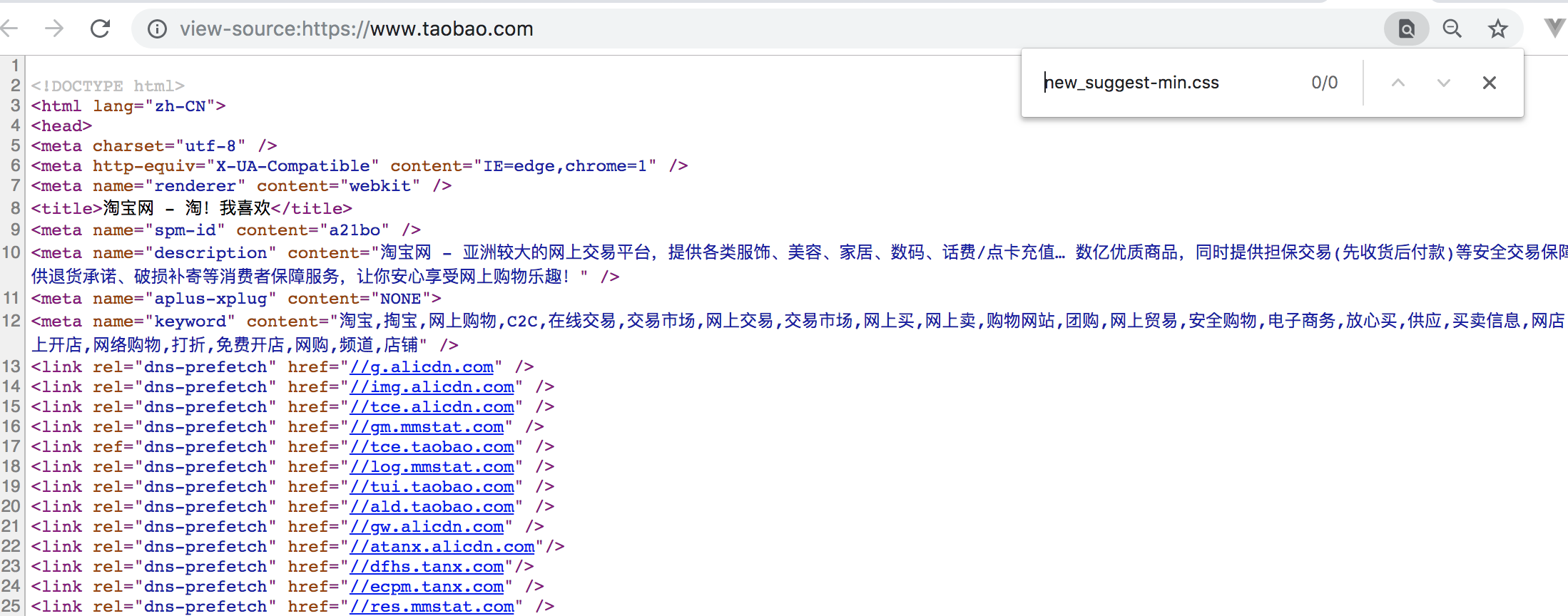Open the //dfhs.tanx.com link
The width and height of the screenshot is (1568, 616).
click(x=427, y=567)
